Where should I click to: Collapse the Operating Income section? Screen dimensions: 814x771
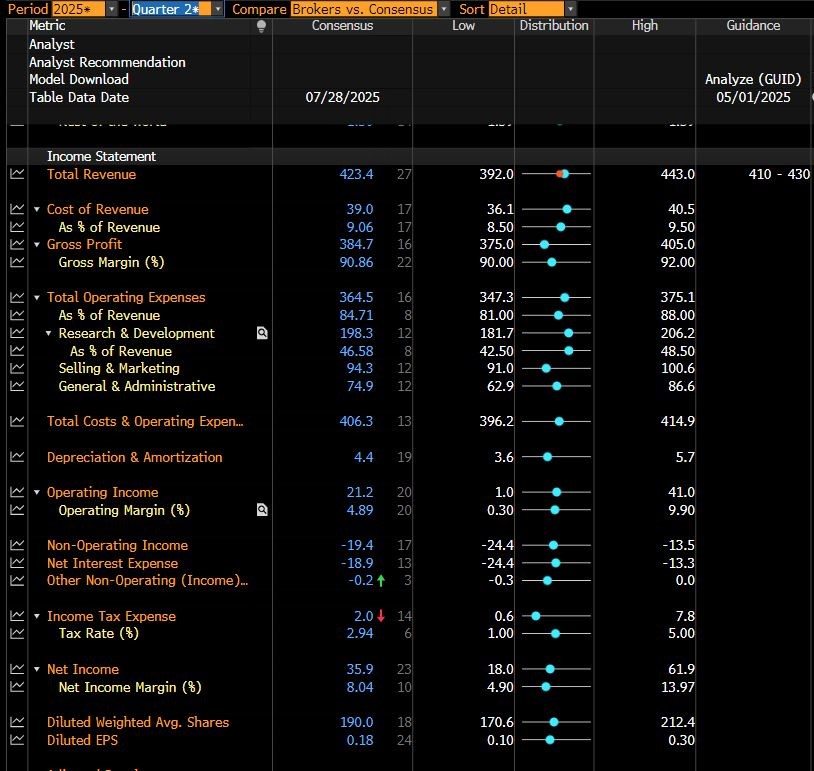(37, 492)
